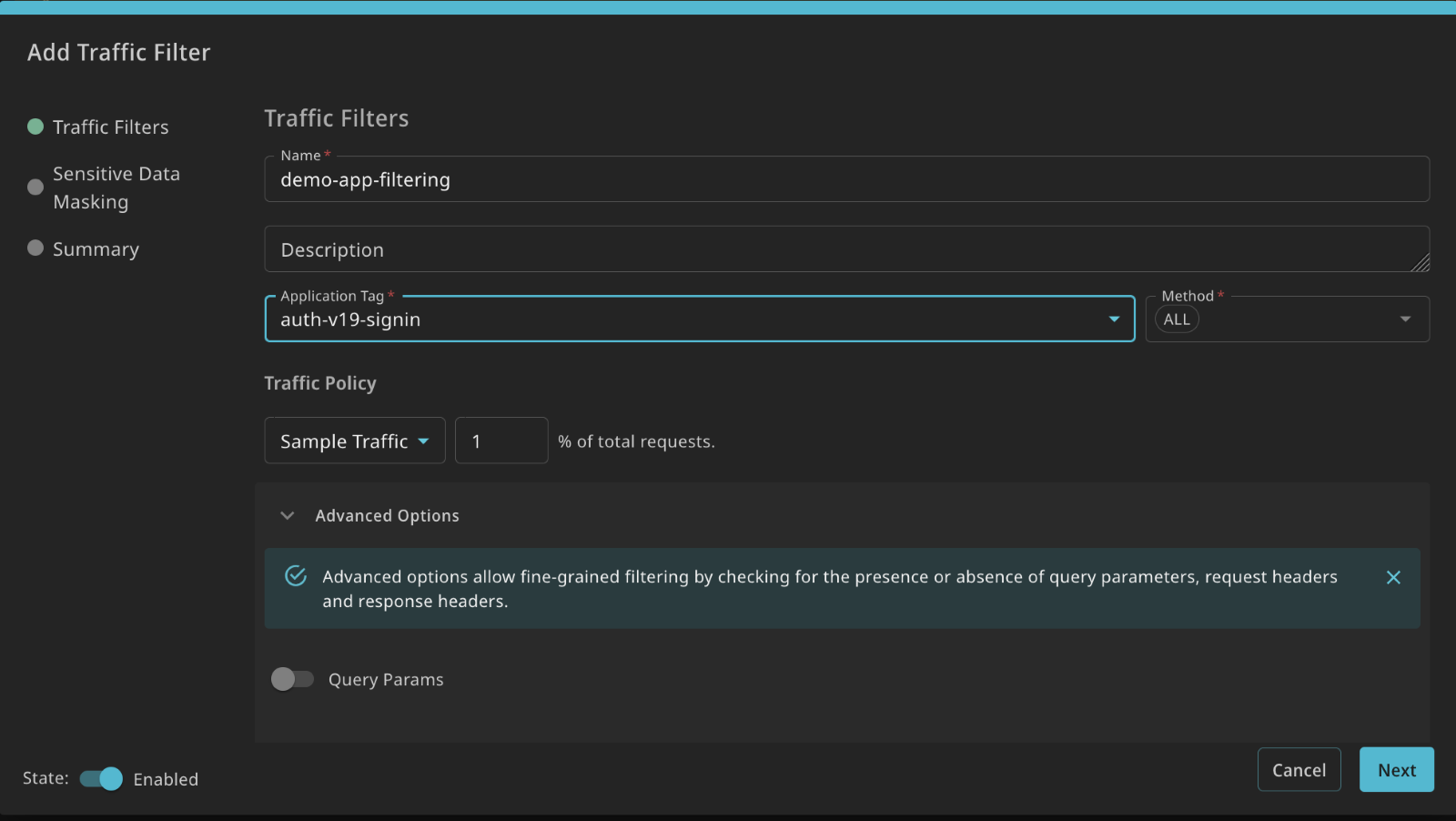Screen dimensions: 1456x821
Task: Click the Summary step indicator dot
Action: pyautogui.click(x=35, y=248)
